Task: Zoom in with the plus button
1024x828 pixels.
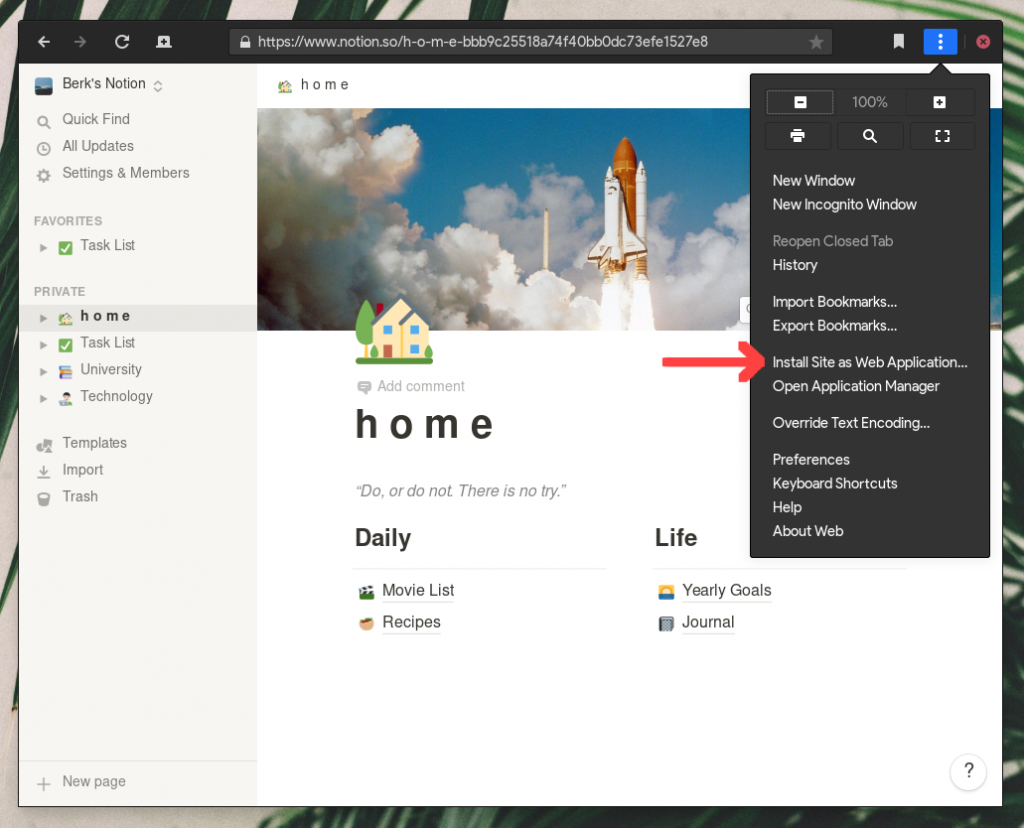Action: [940, 102]
